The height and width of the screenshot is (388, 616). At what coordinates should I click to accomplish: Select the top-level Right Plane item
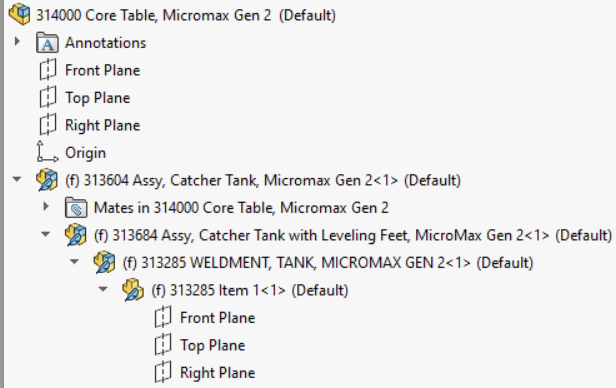coord(90,125)
